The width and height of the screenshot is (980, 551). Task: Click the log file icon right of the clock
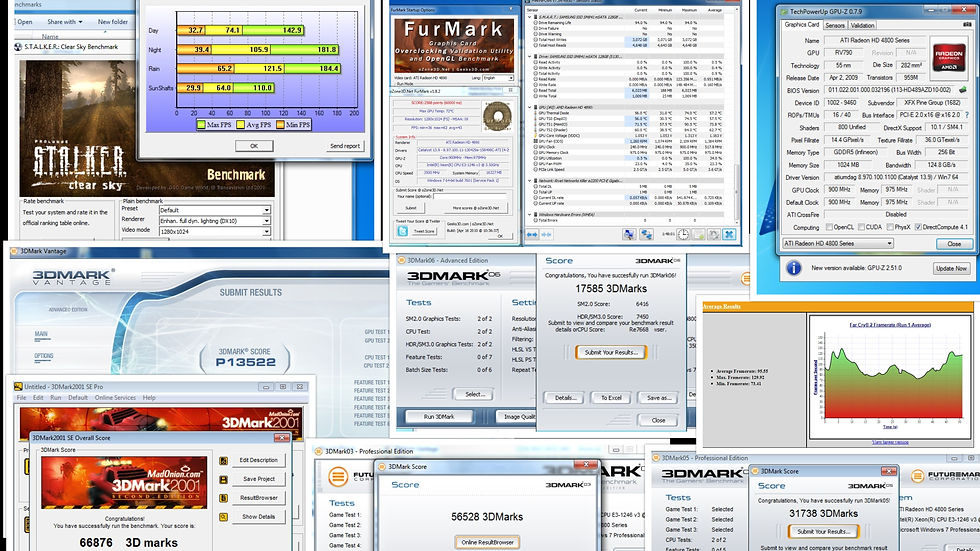coord(699,234)
